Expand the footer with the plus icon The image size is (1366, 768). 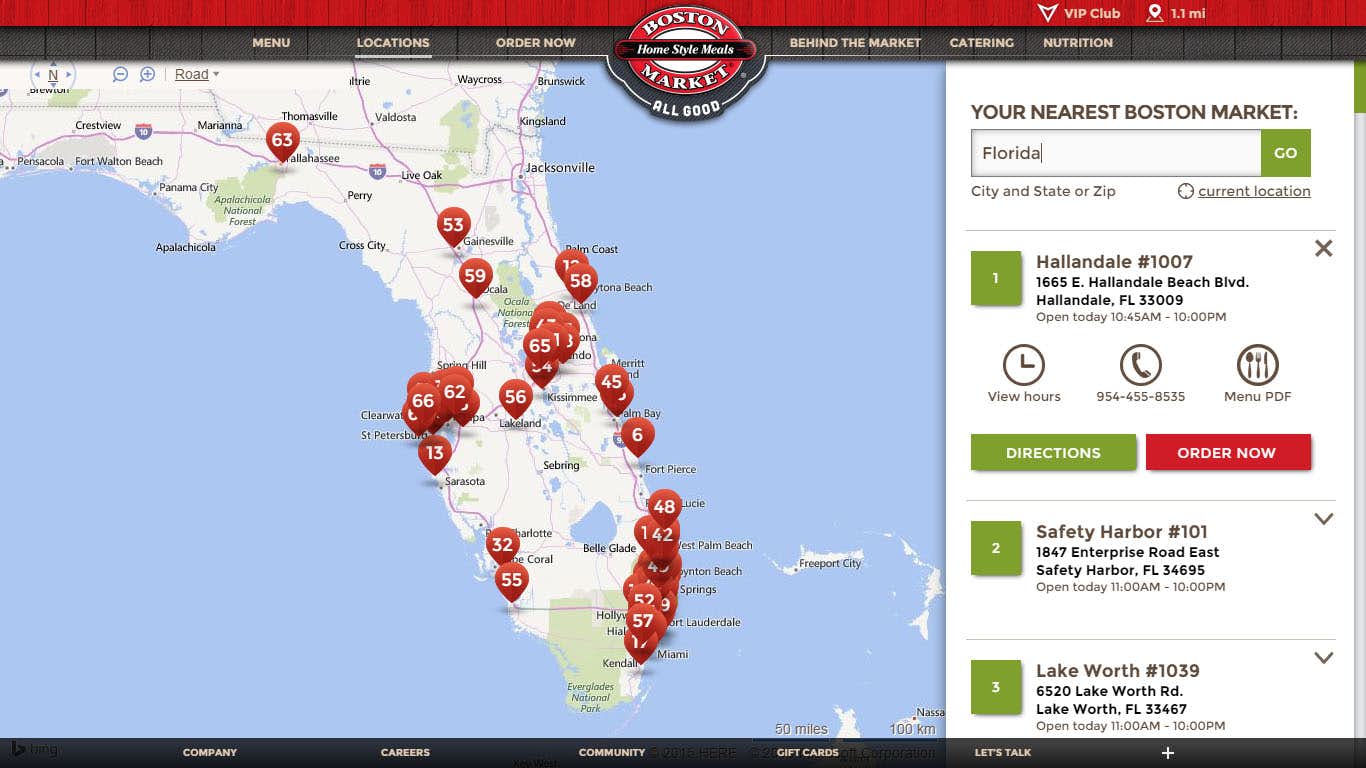[1167, 753]
